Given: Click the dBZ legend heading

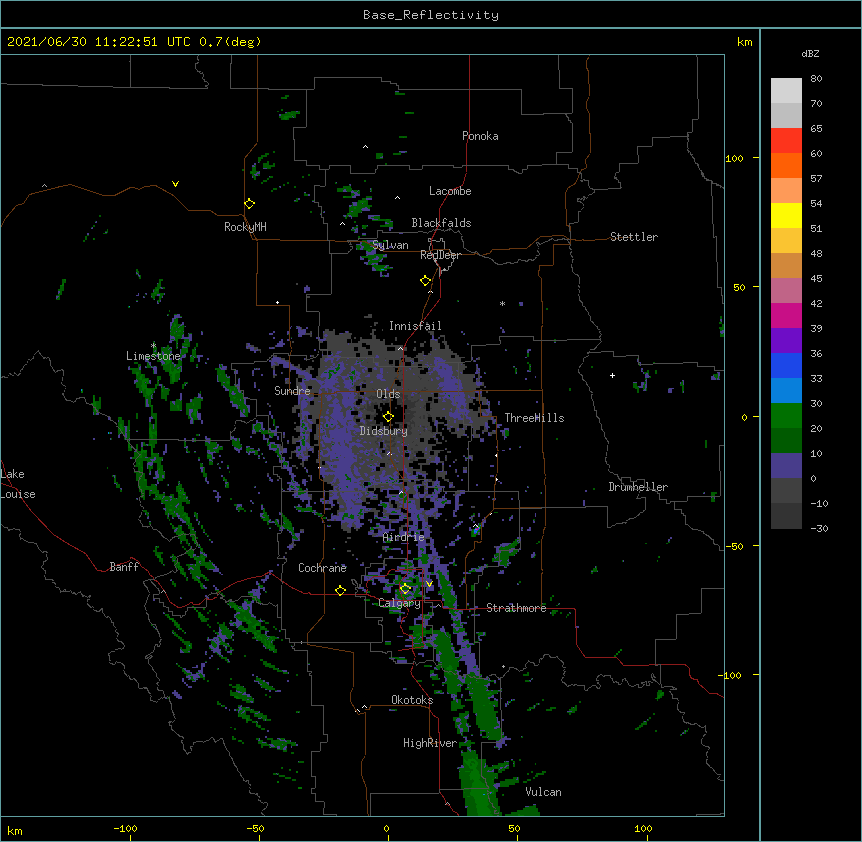Looking at the screenshot, I should tap(810, 54).
